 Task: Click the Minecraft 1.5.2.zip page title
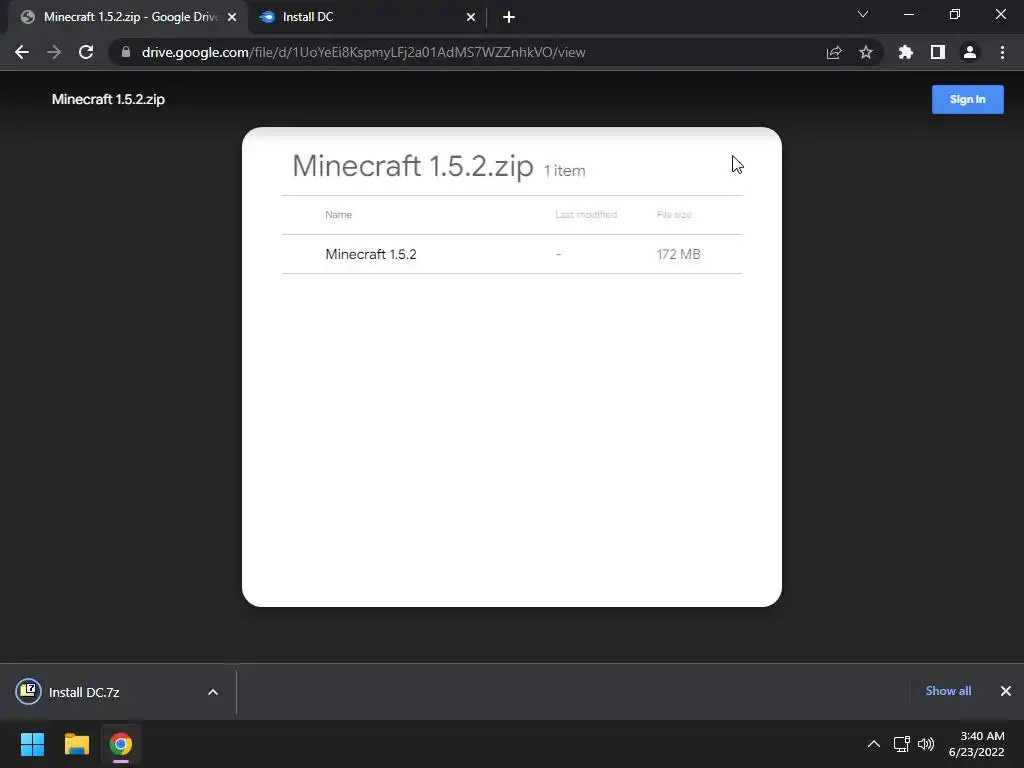pos(108,99)
